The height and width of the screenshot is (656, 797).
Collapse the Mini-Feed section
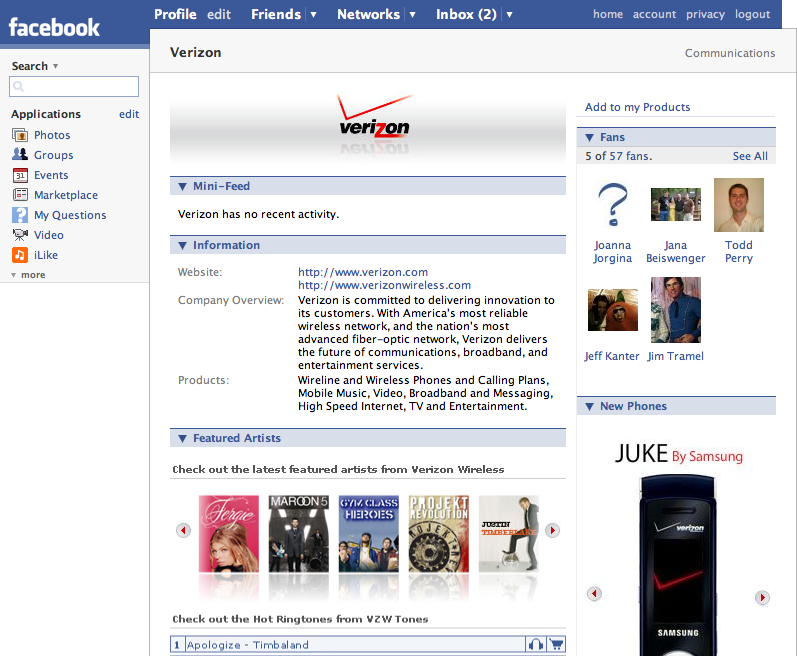(182, 186)
